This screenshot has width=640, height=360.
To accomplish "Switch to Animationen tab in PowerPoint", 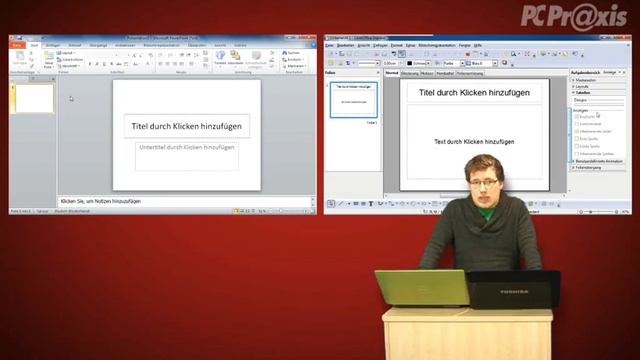I will pyautogui.click(x=125, y=45).
